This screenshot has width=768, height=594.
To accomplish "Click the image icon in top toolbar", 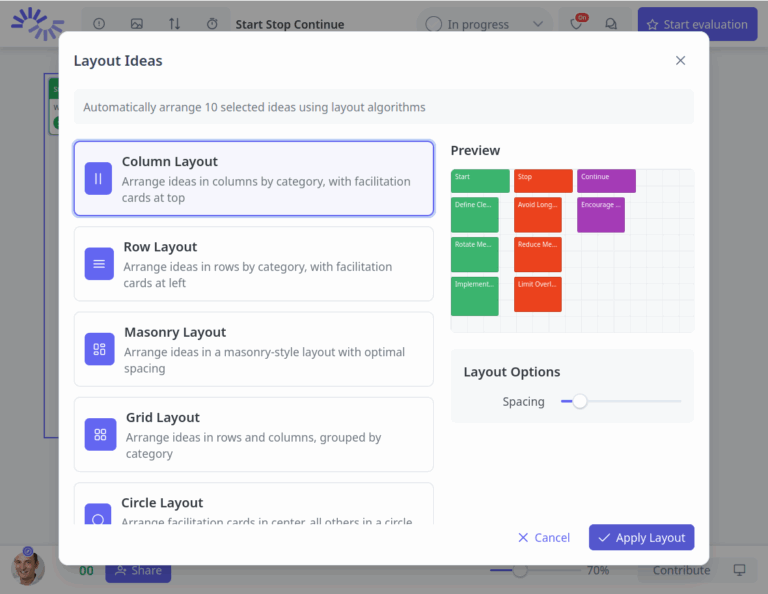I will pos(137,24).
